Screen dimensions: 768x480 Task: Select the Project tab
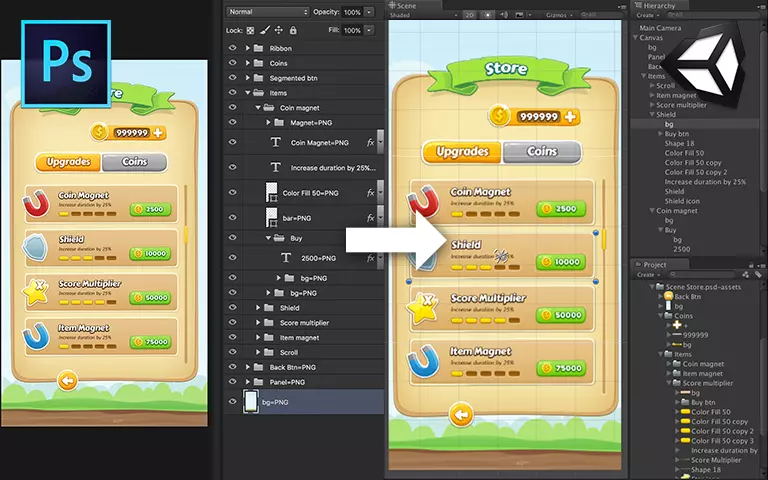655,264
